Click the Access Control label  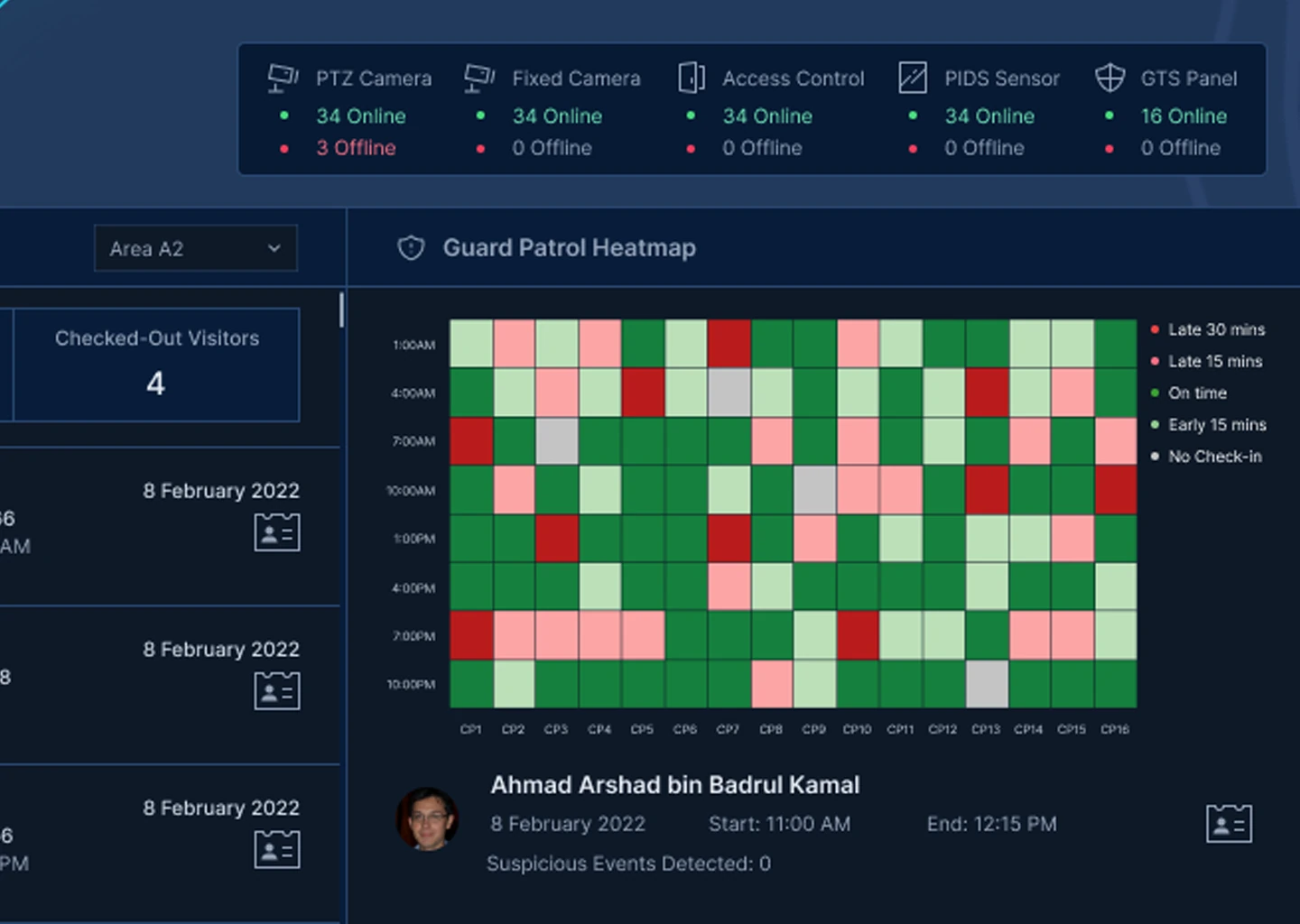coord(794,79)
